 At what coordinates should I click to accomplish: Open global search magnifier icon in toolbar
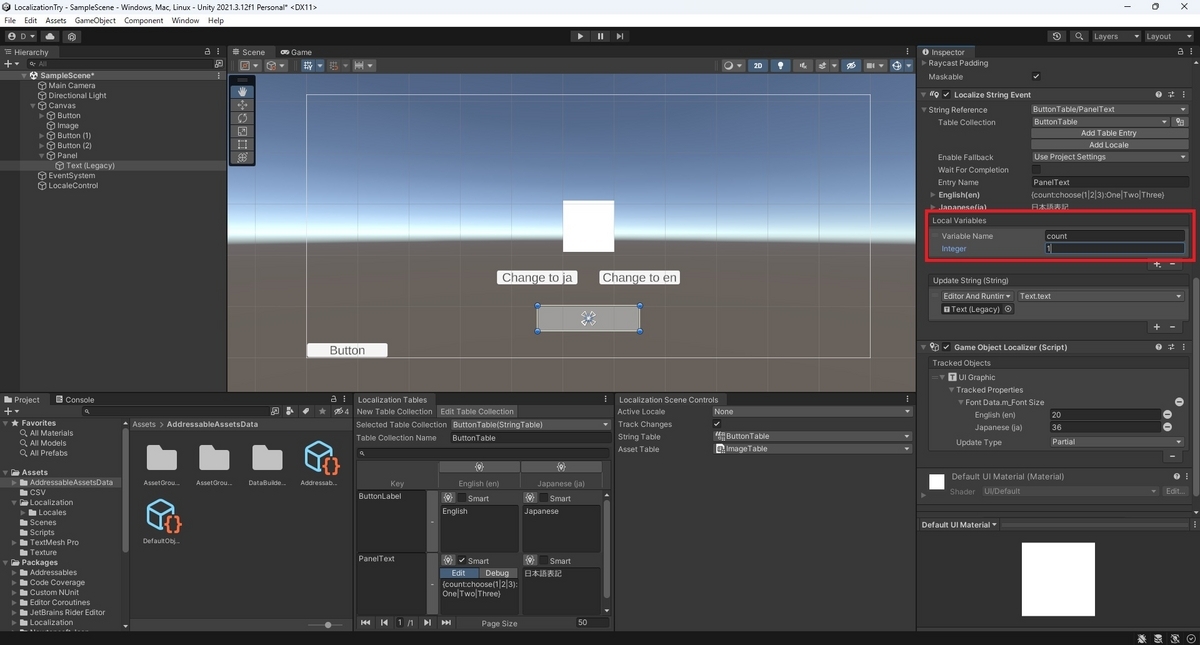tap(1079, 36)
